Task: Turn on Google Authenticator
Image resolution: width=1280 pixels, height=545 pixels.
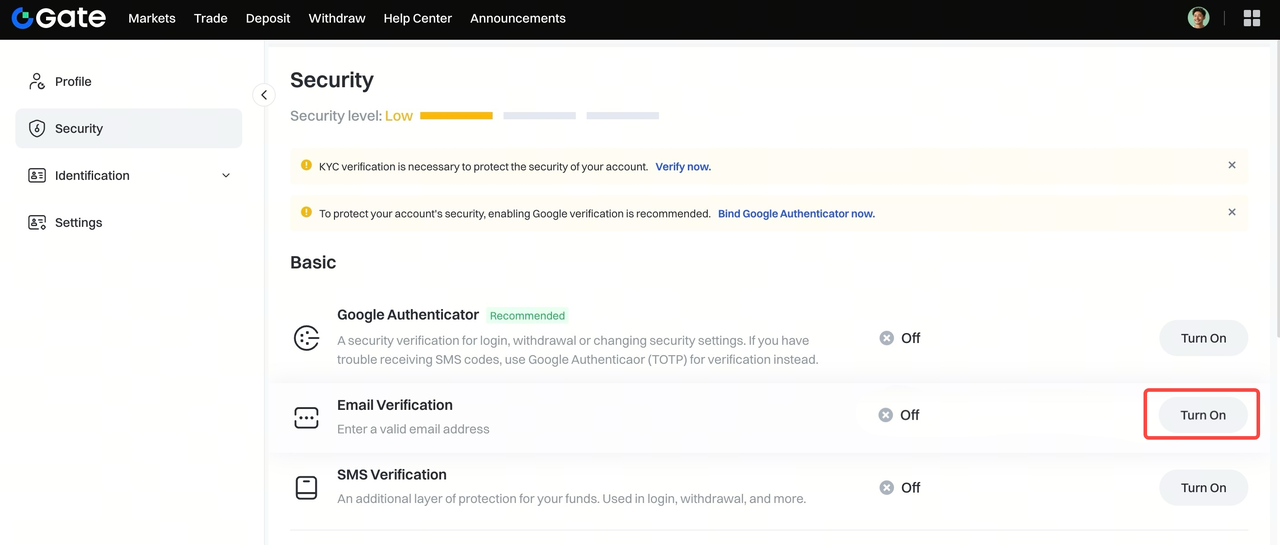Action: 1203,338
